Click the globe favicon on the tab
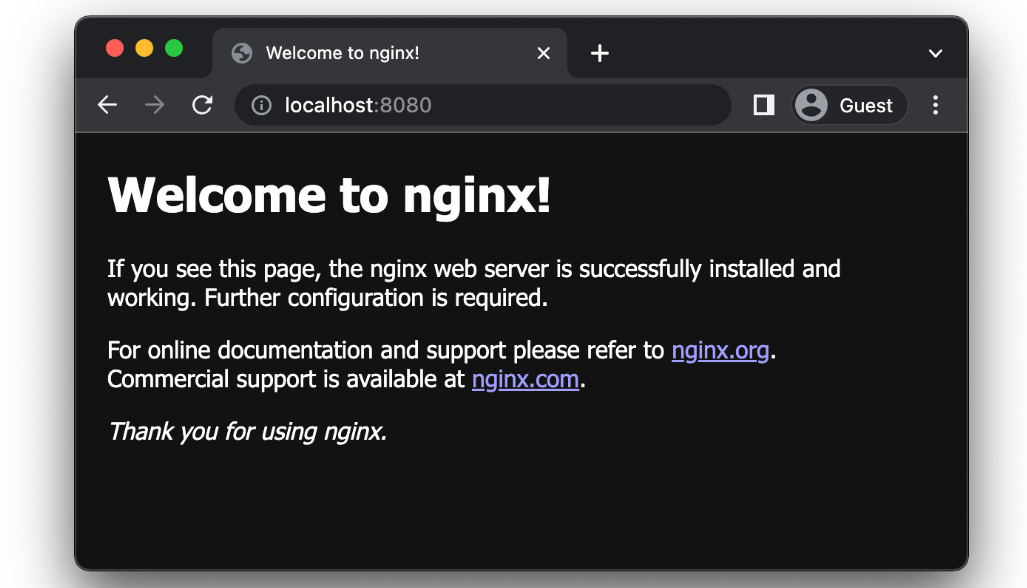The image size is (1027, 588). tap(242, 53)
